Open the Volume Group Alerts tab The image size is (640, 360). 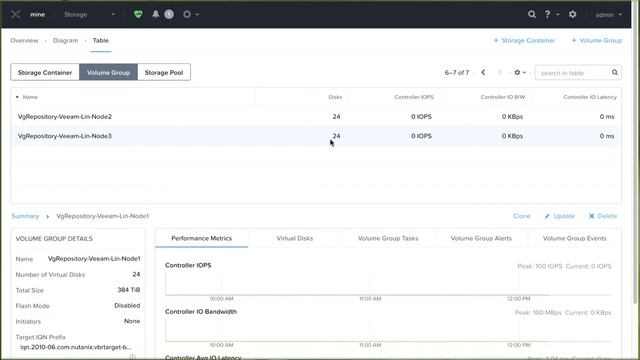(481, 238)
